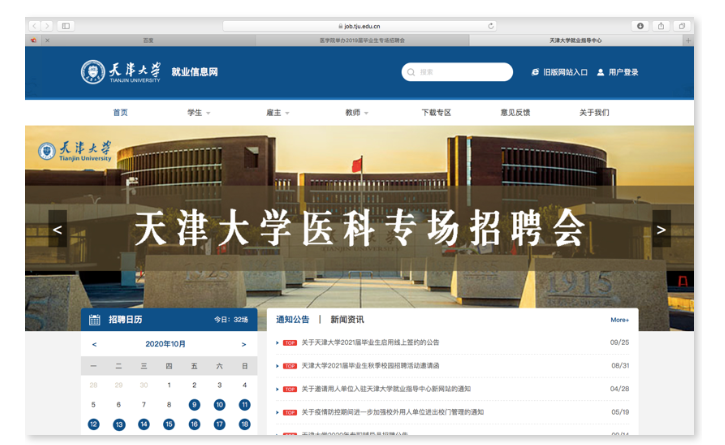Click the 用户登录 login link

[x=617, y=72]
